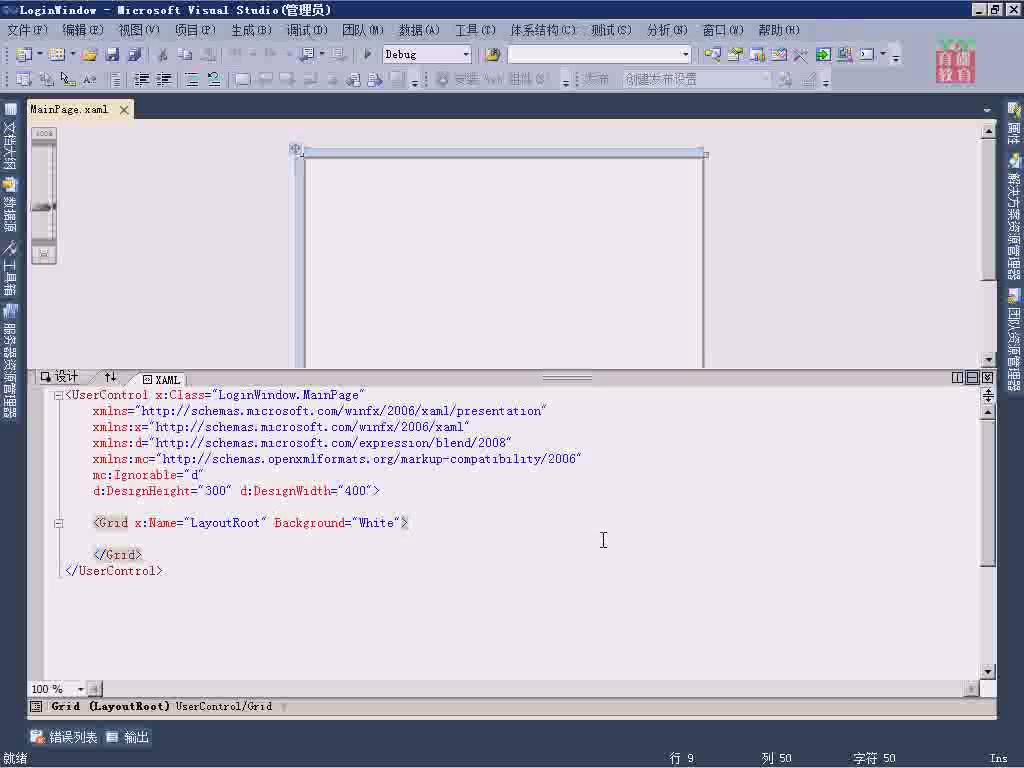The width and height of the screenshot is (1024, 768).
Task: Click the Find in Files icon beside Debug
Action: point(493,55)
